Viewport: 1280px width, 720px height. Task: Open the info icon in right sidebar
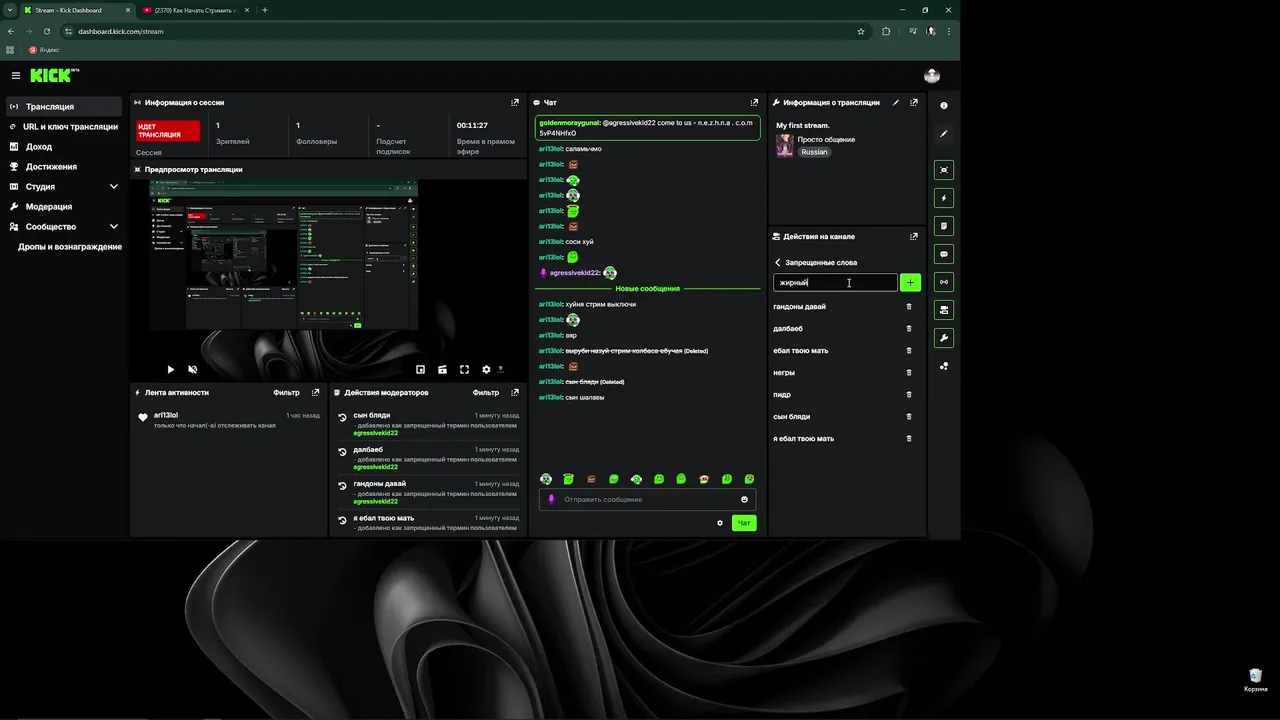point(944,105)
